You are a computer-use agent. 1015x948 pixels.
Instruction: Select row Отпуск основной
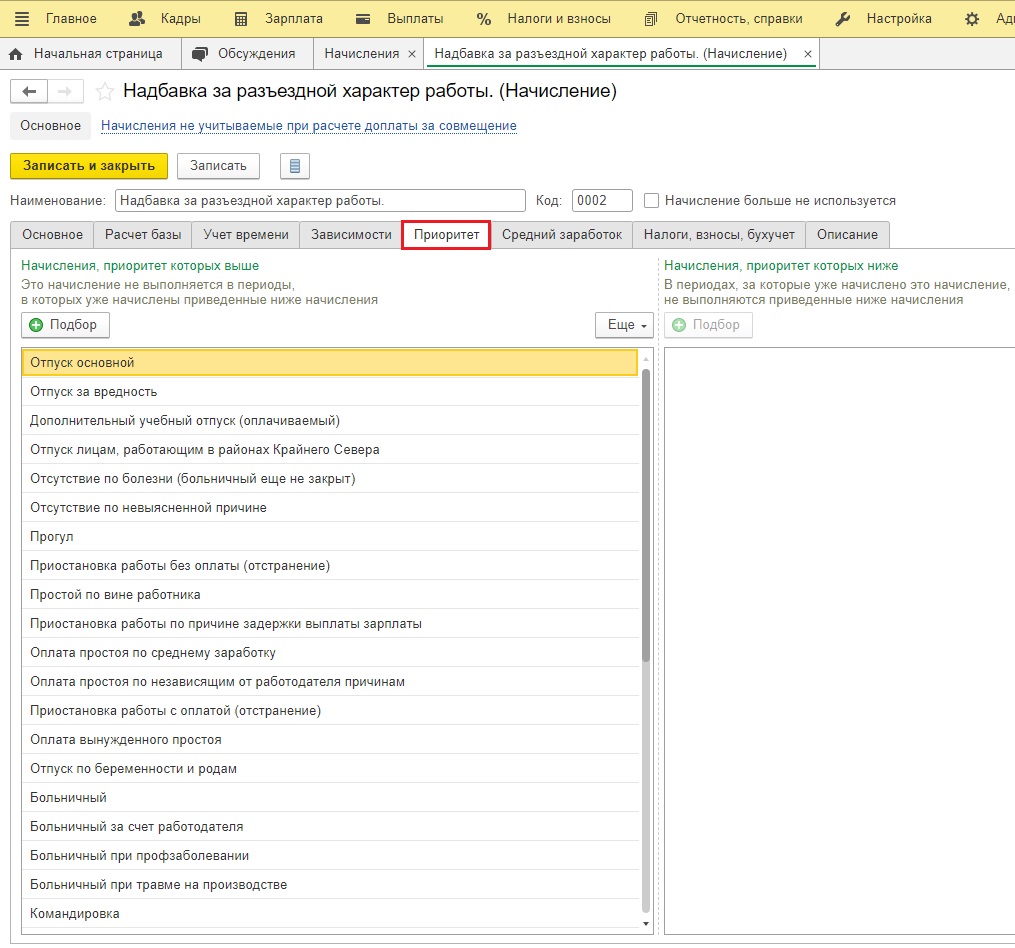(330, 363)
